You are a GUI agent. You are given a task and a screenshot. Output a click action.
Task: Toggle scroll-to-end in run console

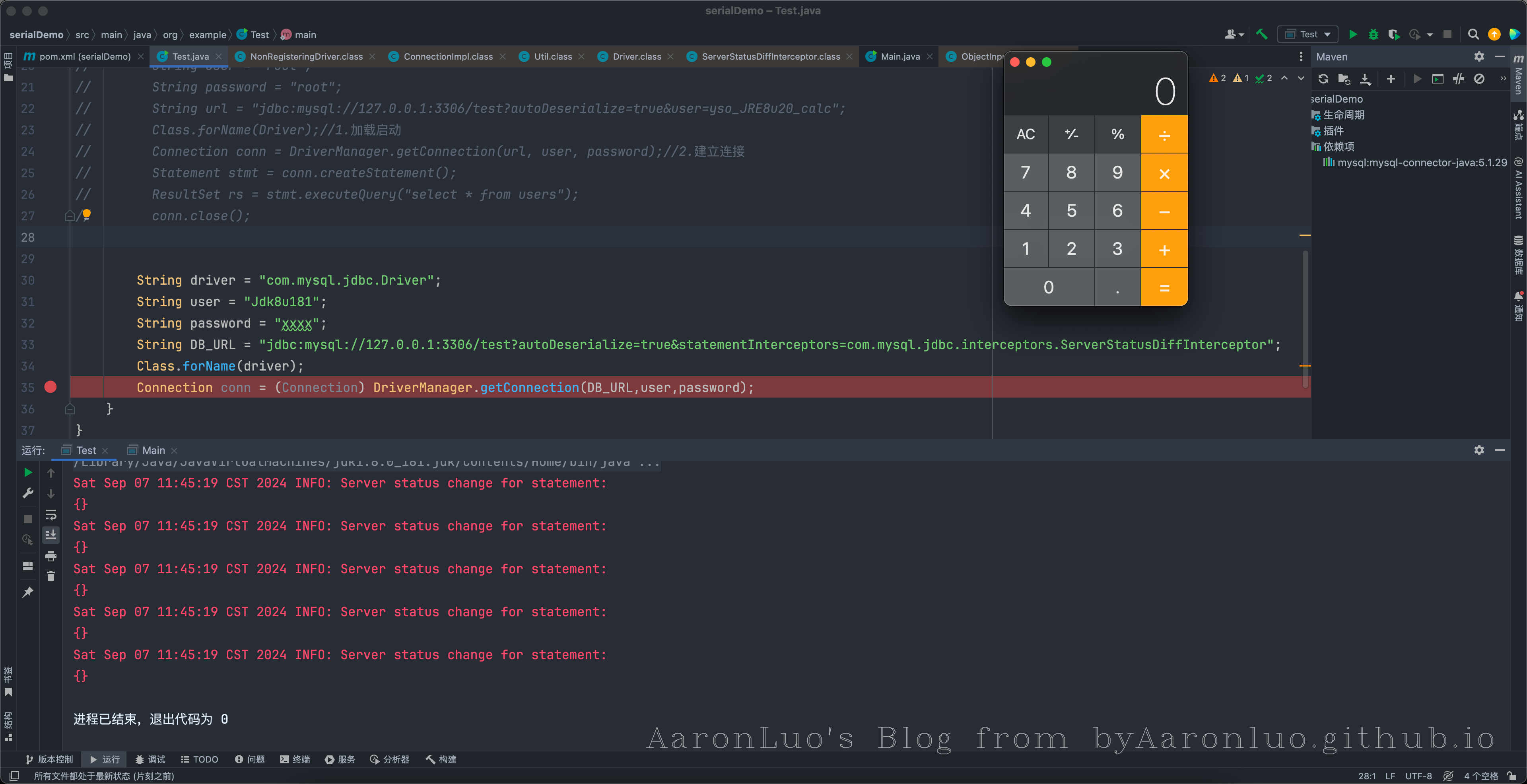(51, 534)
